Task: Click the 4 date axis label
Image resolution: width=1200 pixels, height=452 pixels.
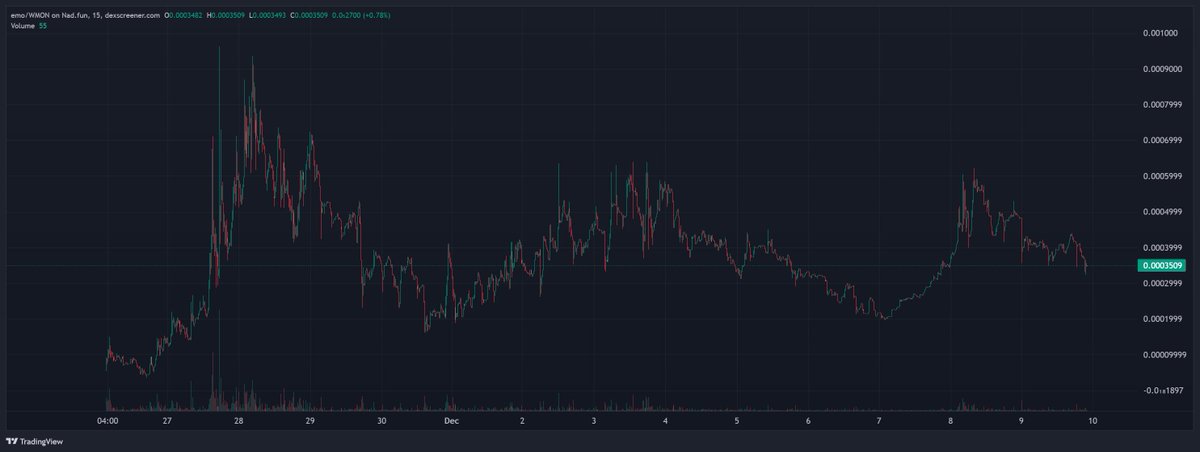Action: click(x=665, y=421)
